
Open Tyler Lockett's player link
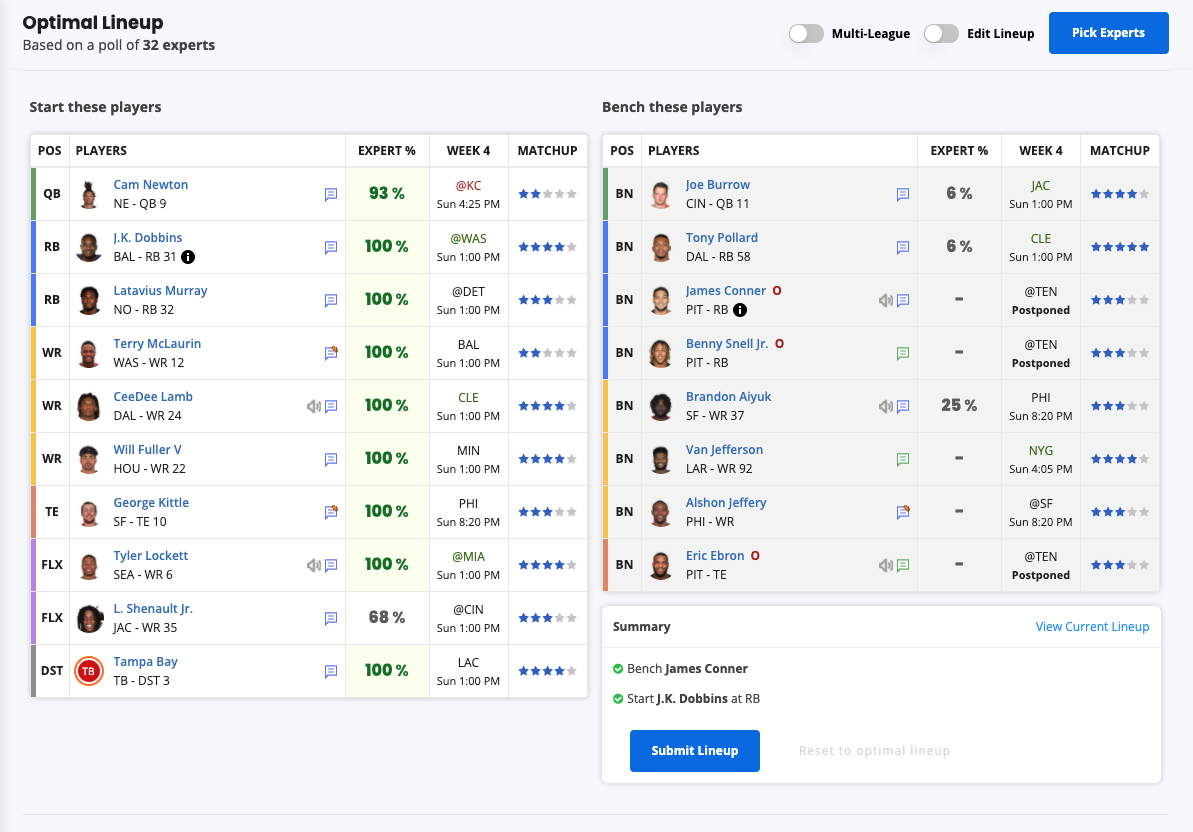(151, 556)
